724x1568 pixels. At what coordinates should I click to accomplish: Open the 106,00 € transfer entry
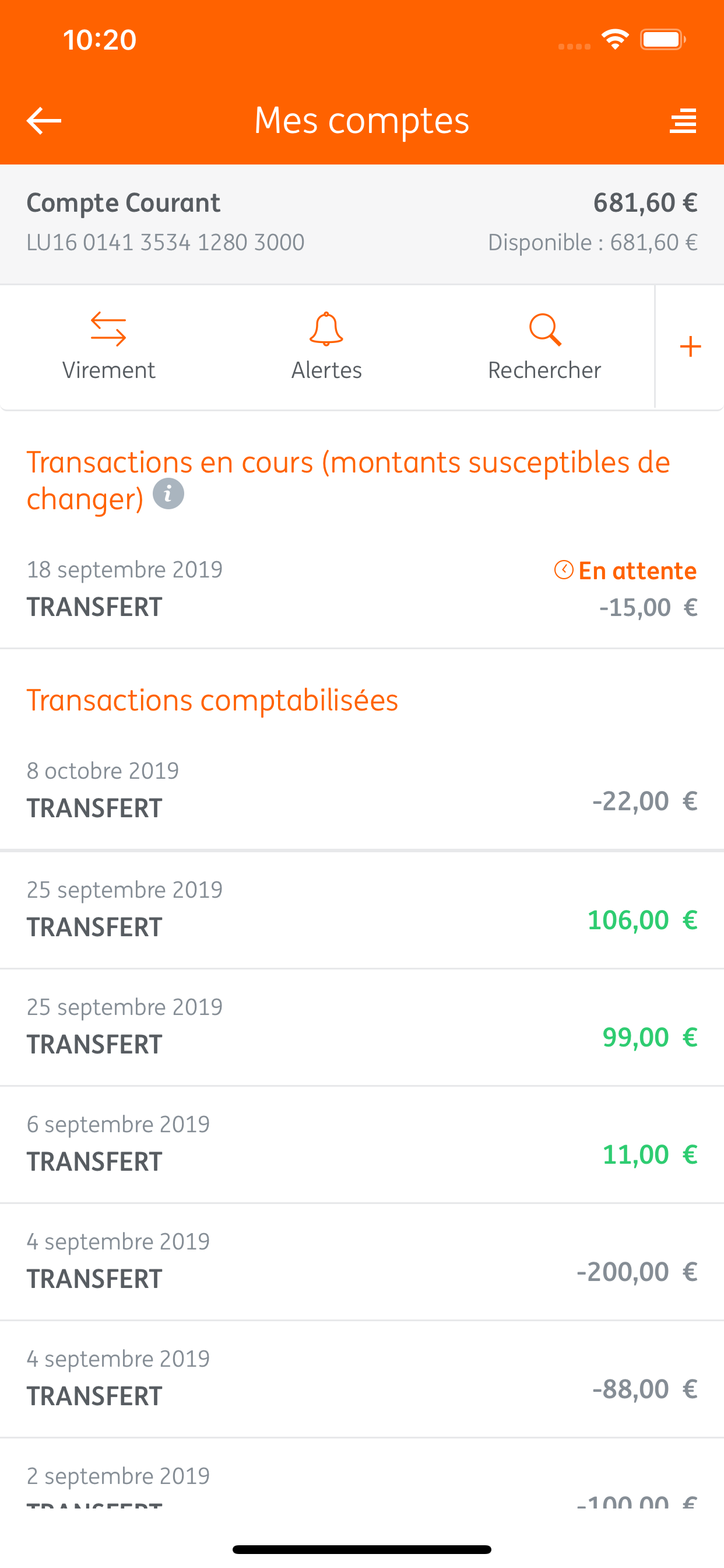click(361, 909)
